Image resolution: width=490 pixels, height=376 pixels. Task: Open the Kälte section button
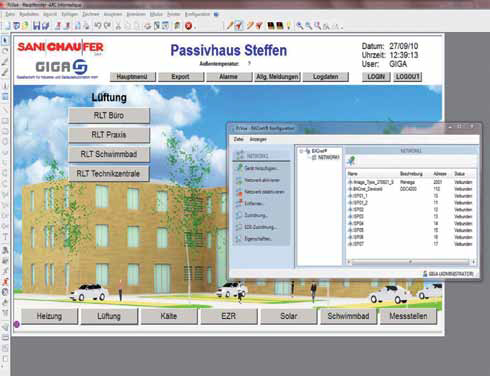tap(169, 316)
